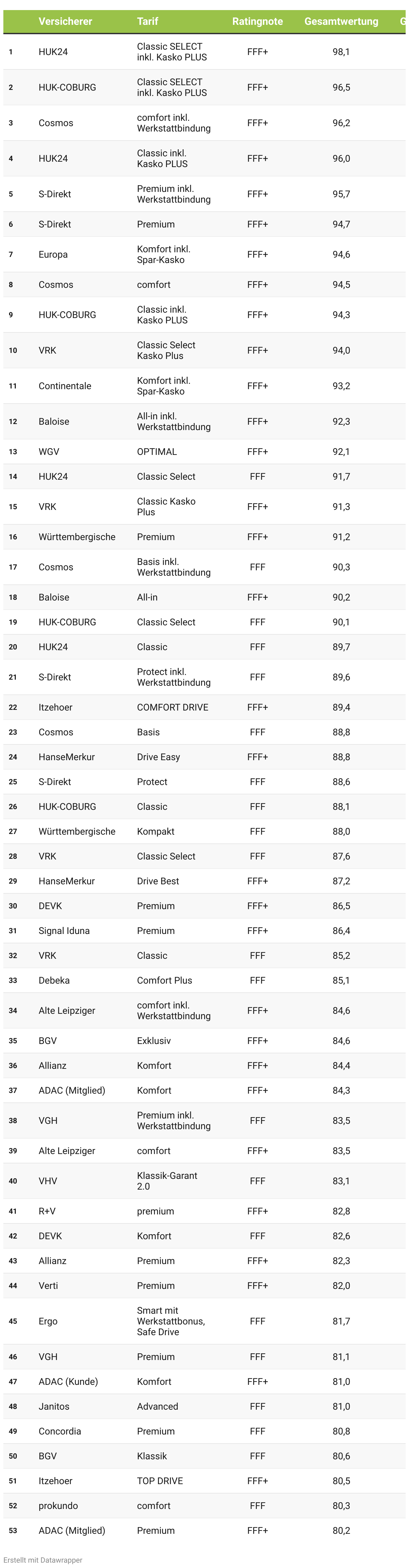Click the Cosmos comfort inkl. Werkstattbindung tariff cell
This screenshot has width=409, height=1568.
(173, 123)
